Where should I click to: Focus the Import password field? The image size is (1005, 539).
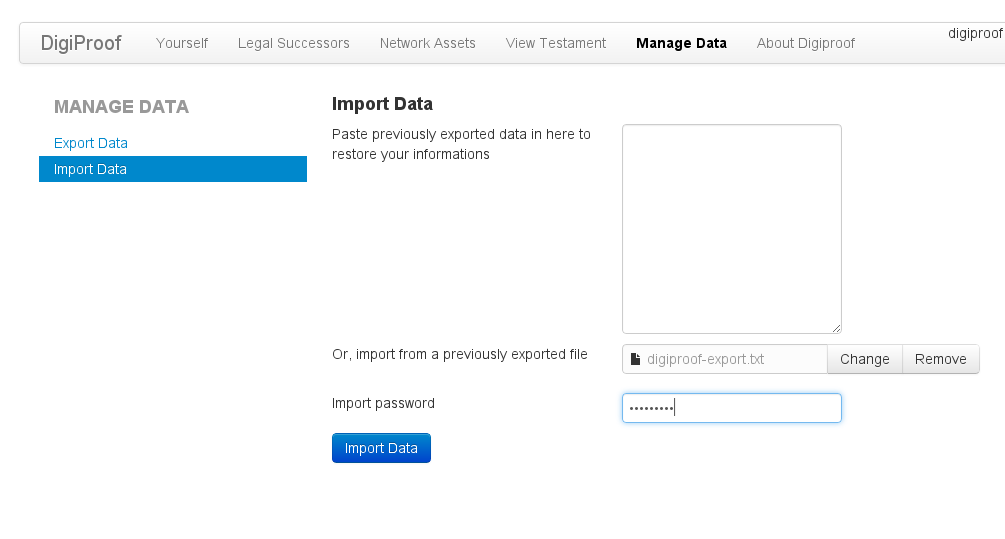pos(731,408)
